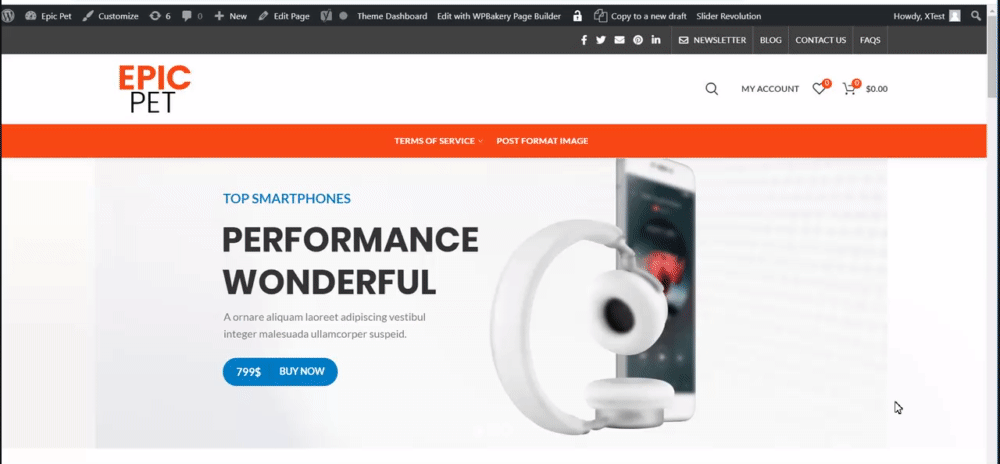The width and height of the screenshot is (1000, 464).
Task: Open the site search magnifier icon
Action: coord(712,89)
